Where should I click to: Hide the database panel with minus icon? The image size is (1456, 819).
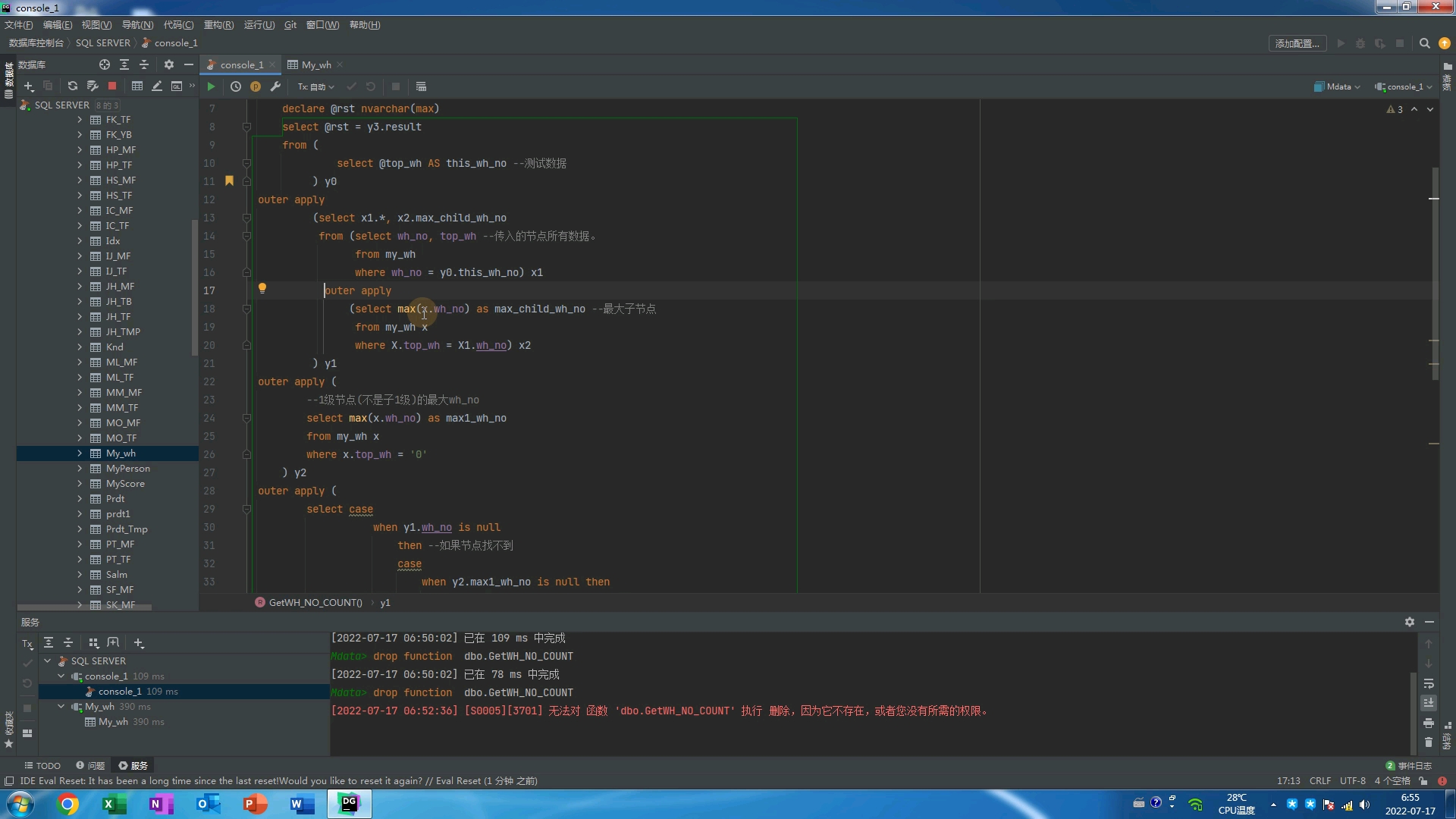coord(188,64)
